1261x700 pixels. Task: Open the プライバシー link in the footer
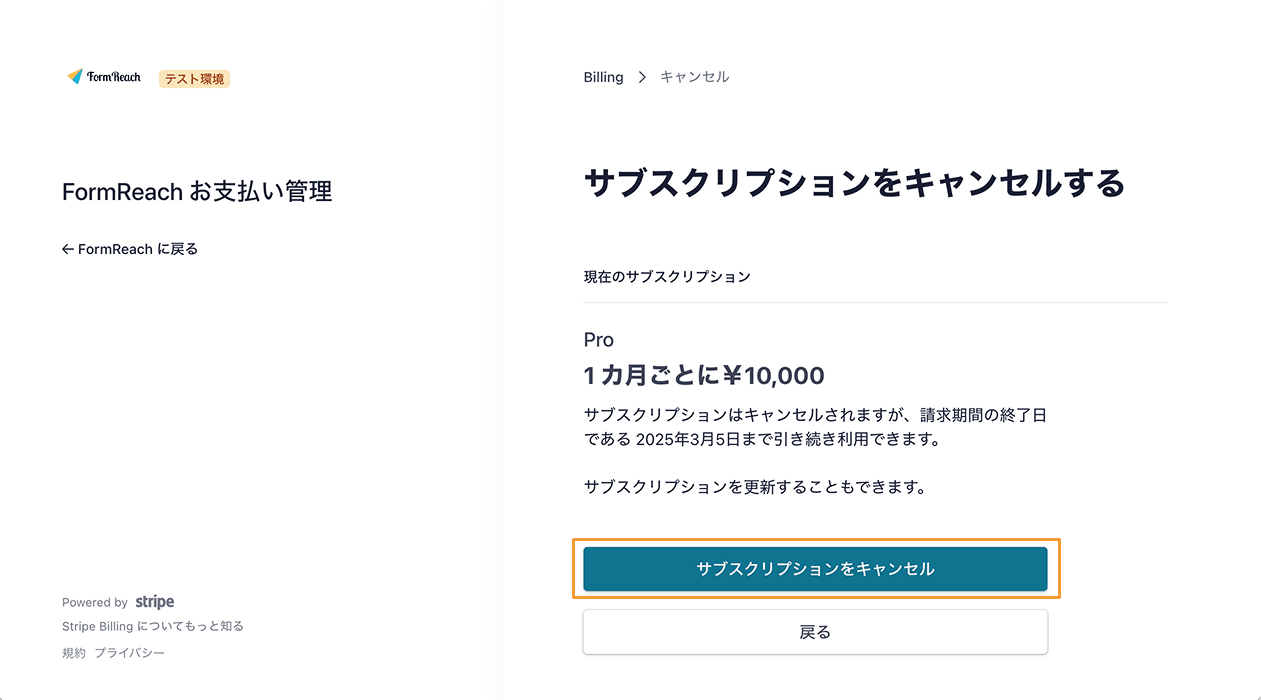[x=131, y=652]
